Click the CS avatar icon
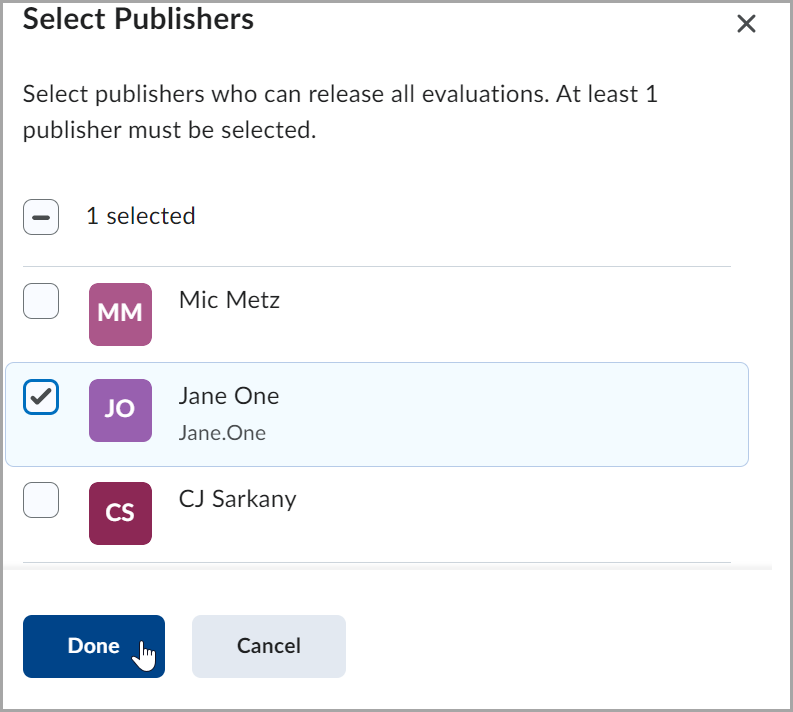 pyautogui.click(x=120, y=513)
